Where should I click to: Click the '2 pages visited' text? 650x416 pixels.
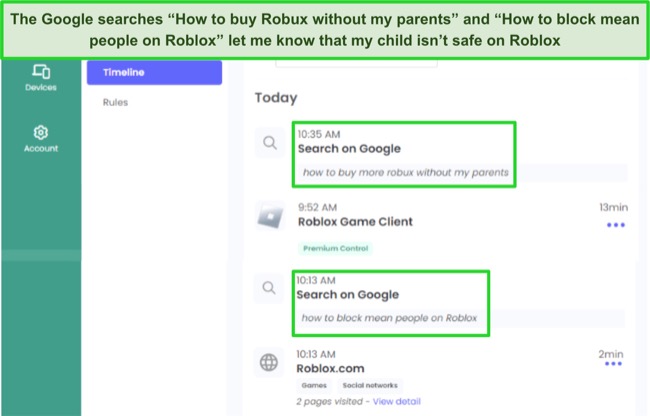pyautogui.click(x=330, y=401)
